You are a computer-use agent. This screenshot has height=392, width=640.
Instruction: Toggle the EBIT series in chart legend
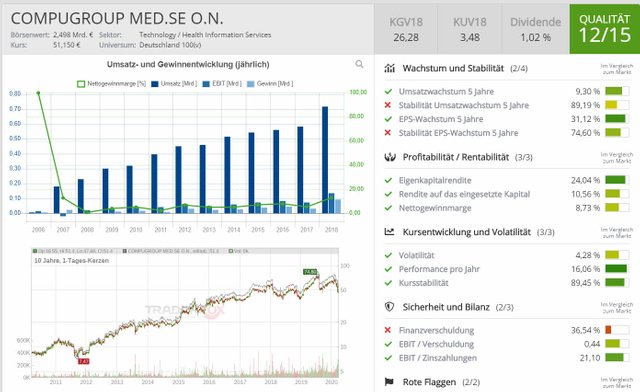(222, 84)
